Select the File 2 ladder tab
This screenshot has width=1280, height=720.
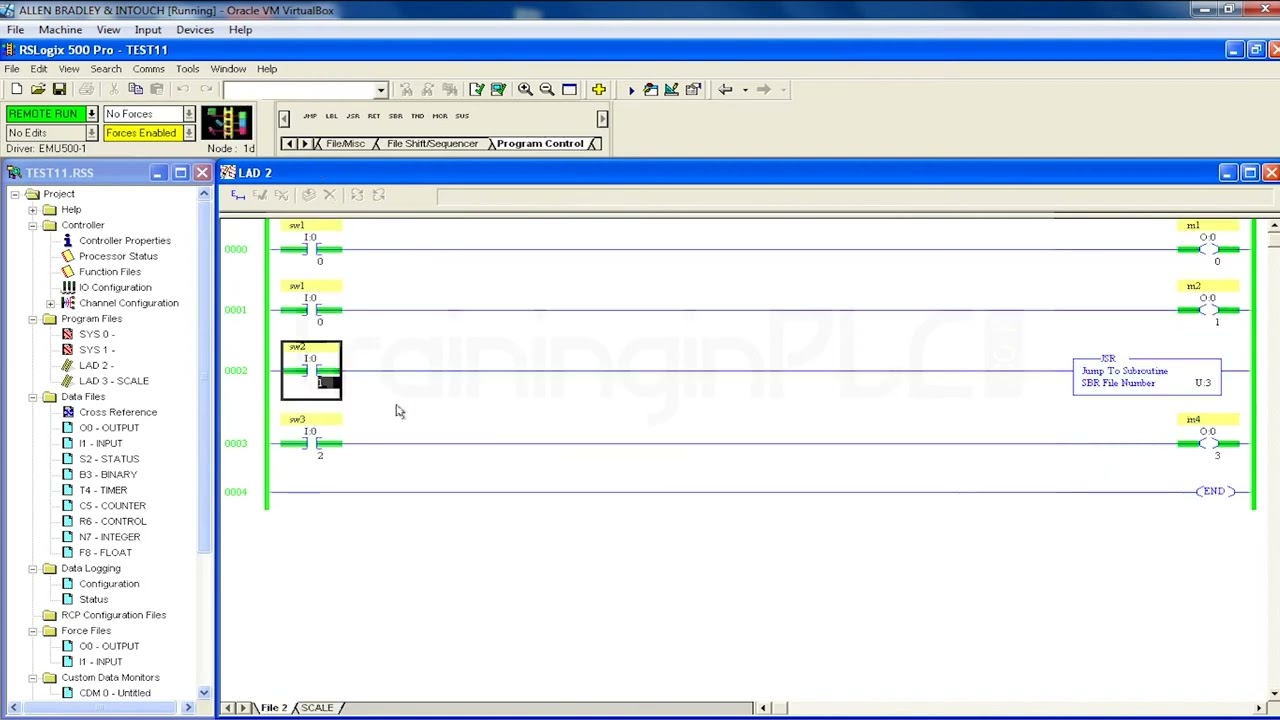[x=273, y=708]
